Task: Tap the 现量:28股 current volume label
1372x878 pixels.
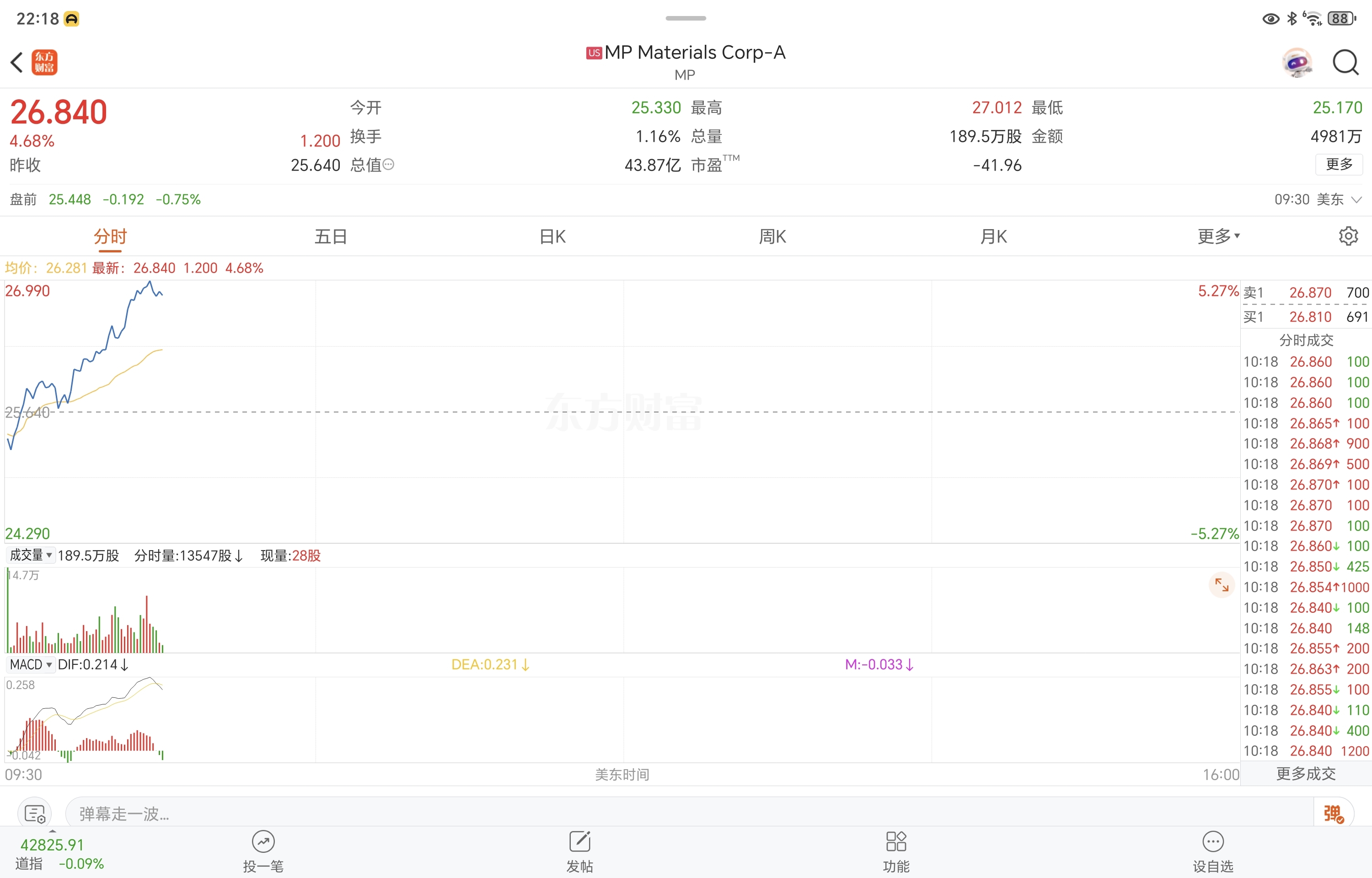Action: tap(291, 555)
